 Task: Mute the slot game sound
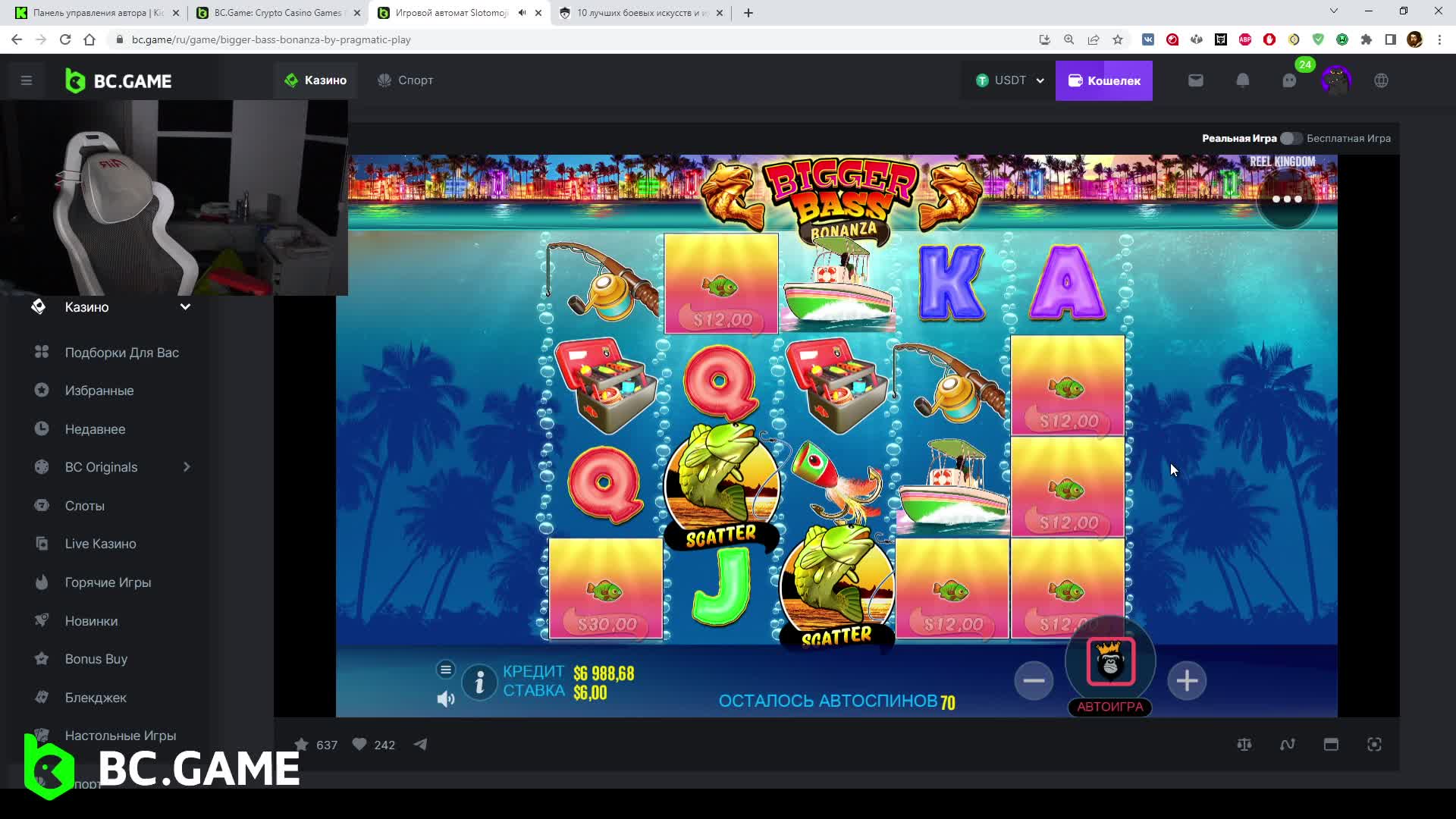pos(446,698)
